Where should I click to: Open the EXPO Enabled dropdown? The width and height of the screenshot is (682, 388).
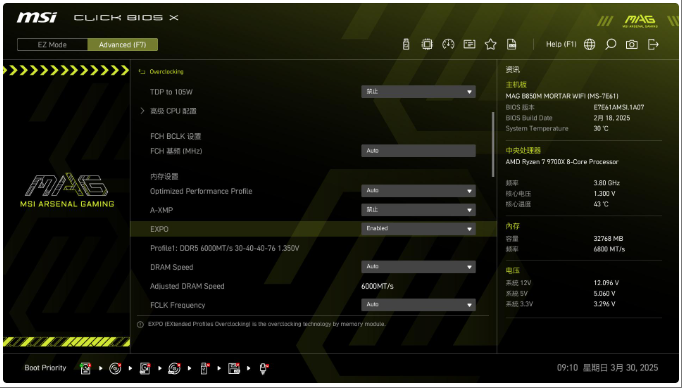tap(418, 229)
